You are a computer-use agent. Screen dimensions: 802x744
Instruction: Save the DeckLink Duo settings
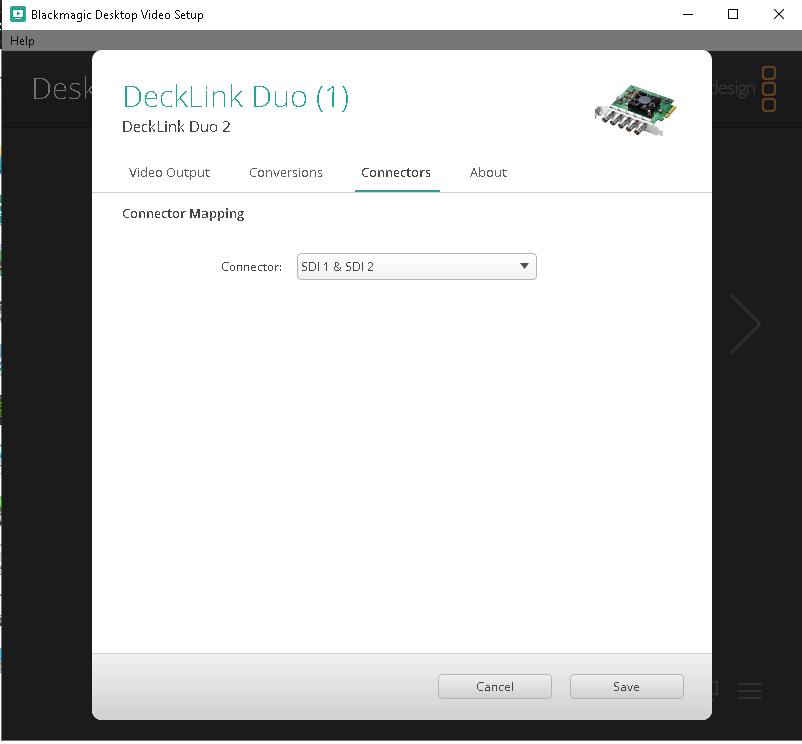(x=627, y=686)
